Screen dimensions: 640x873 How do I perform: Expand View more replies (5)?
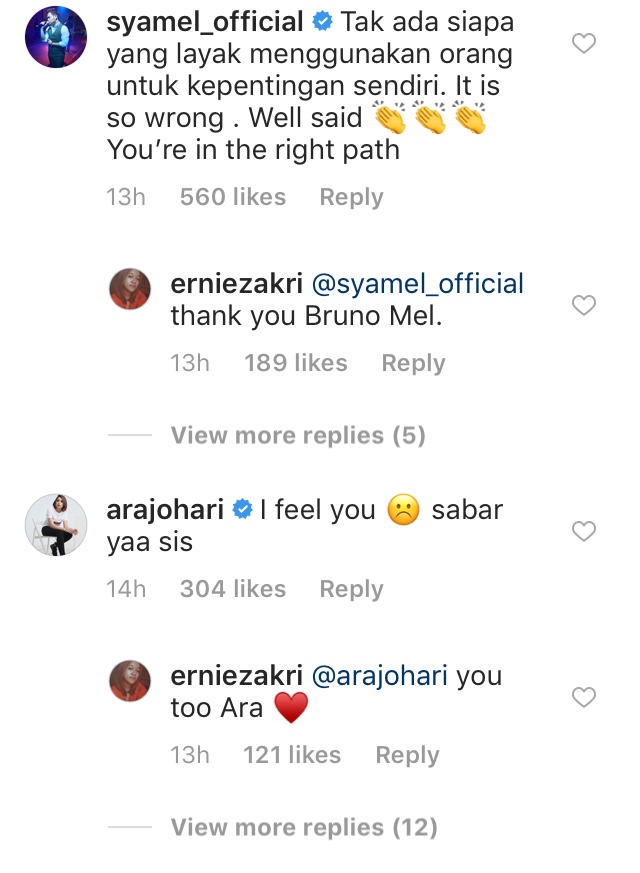[297, 436]
